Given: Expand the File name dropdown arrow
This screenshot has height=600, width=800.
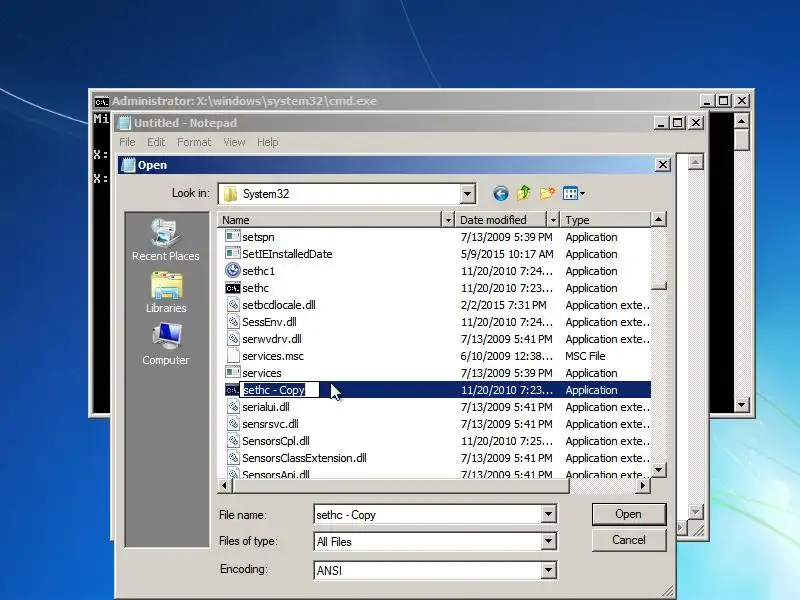Looking at the screenshot, I should pos(548,514).
